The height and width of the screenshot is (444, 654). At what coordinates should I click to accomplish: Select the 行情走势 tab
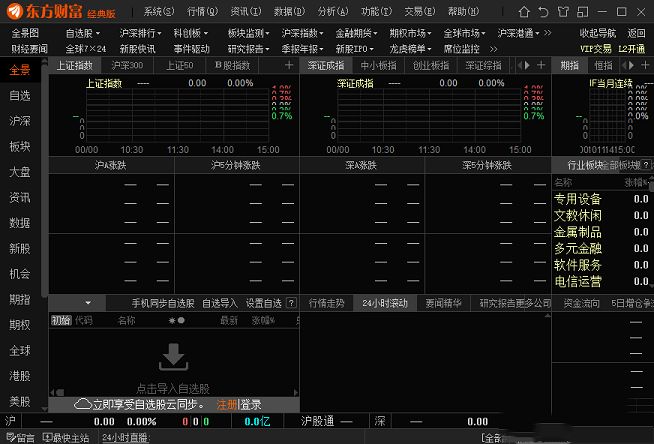tap(327, 303)
